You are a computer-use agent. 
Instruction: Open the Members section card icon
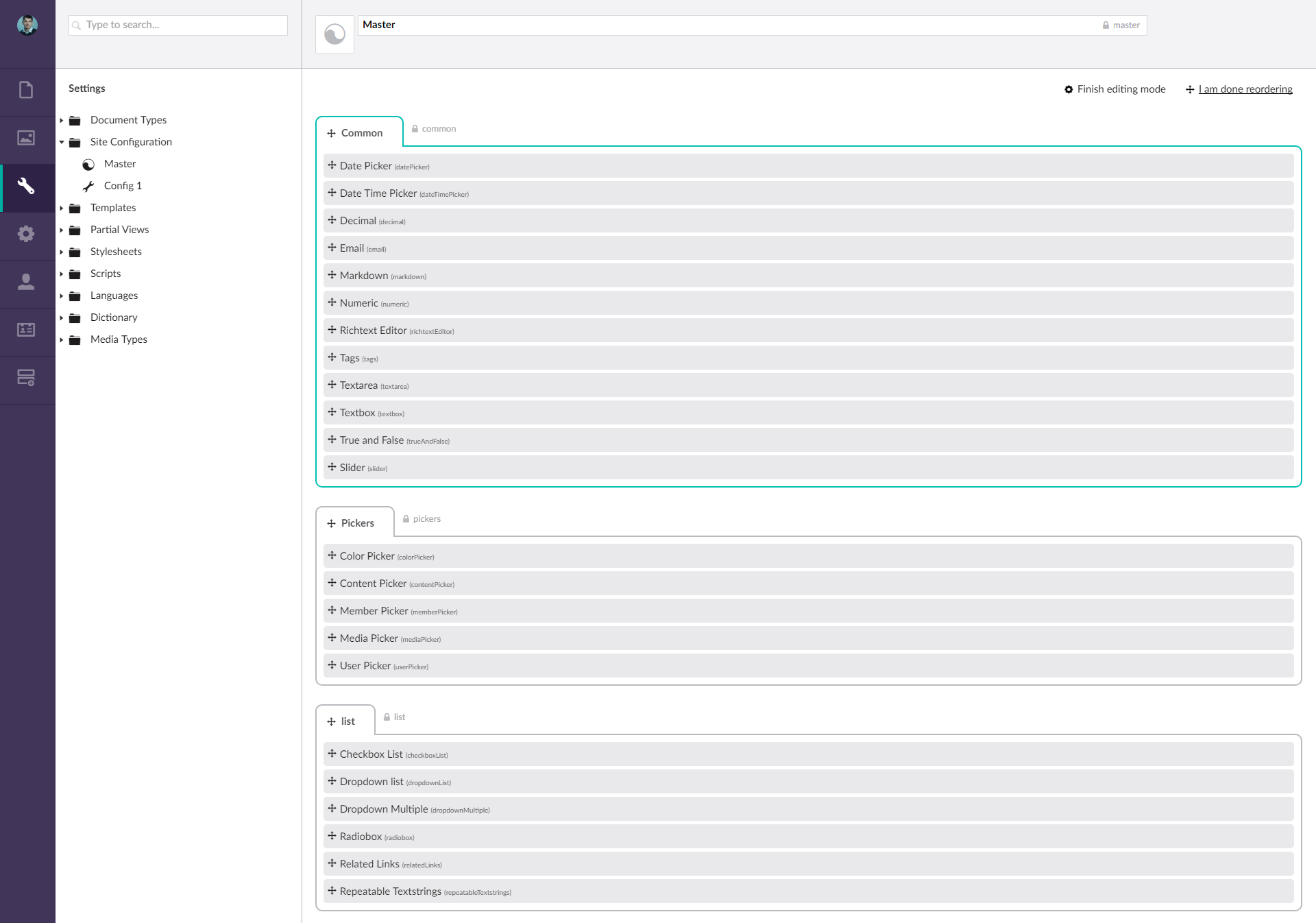(x=26, y=330)
